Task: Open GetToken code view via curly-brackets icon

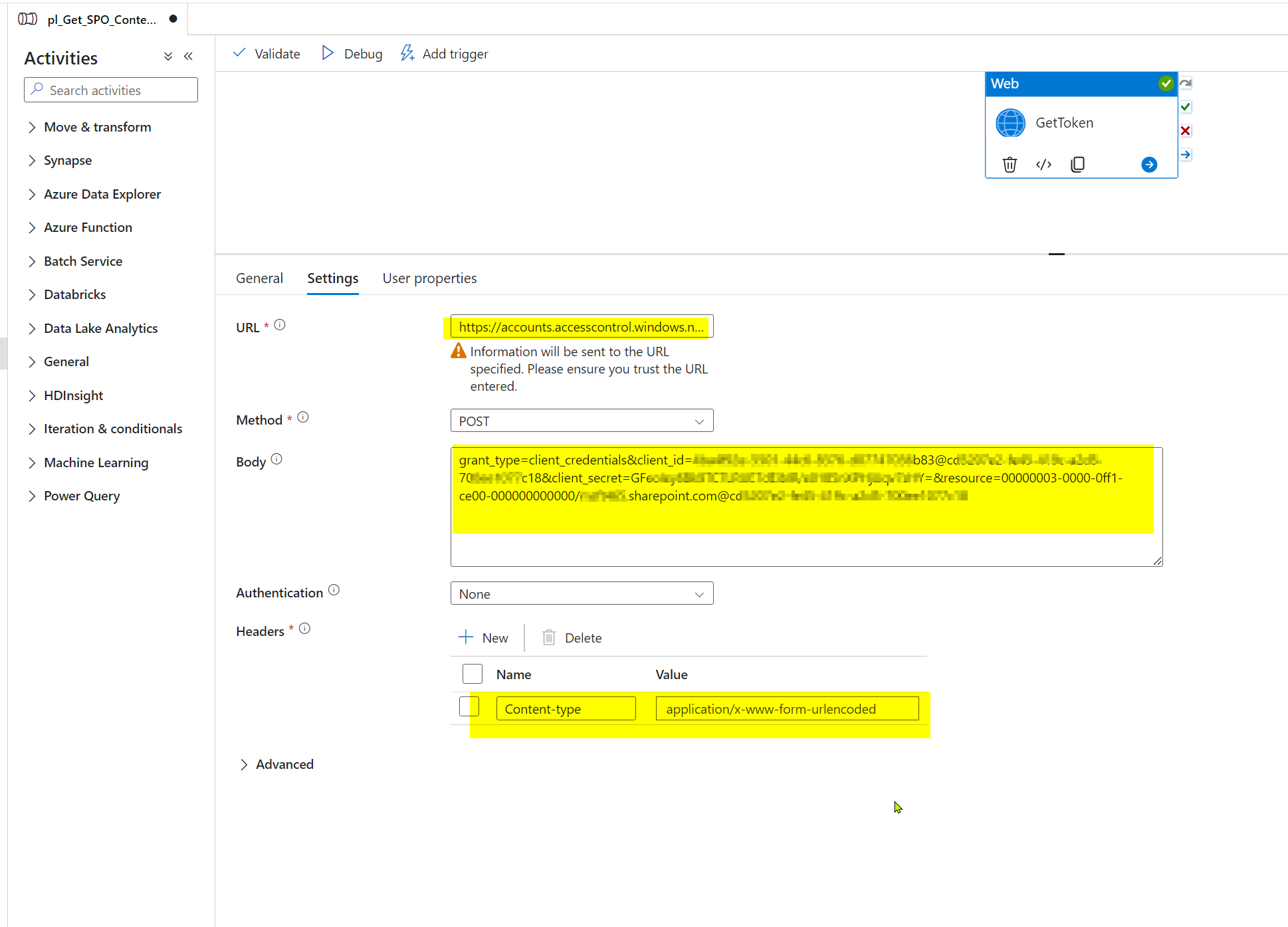Action: (1043, 164)
